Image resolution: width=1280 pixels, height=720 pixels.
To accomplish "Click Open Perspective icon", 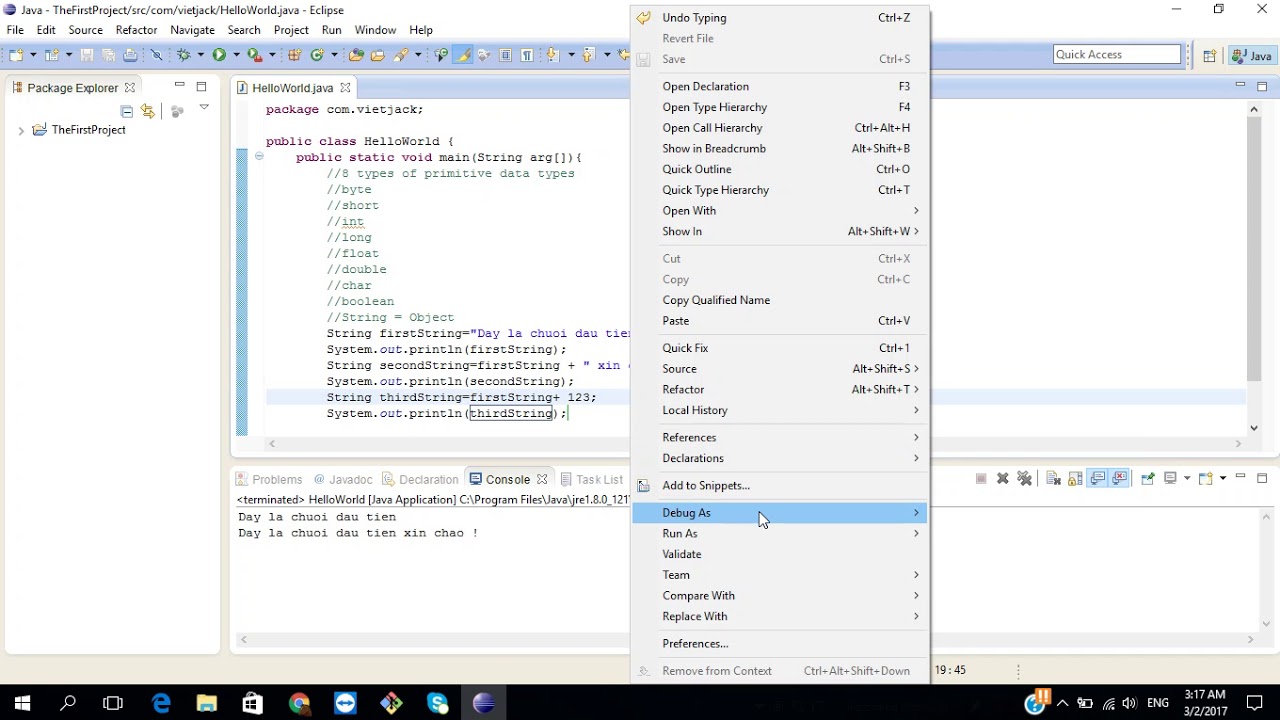I will [1209, 56].
